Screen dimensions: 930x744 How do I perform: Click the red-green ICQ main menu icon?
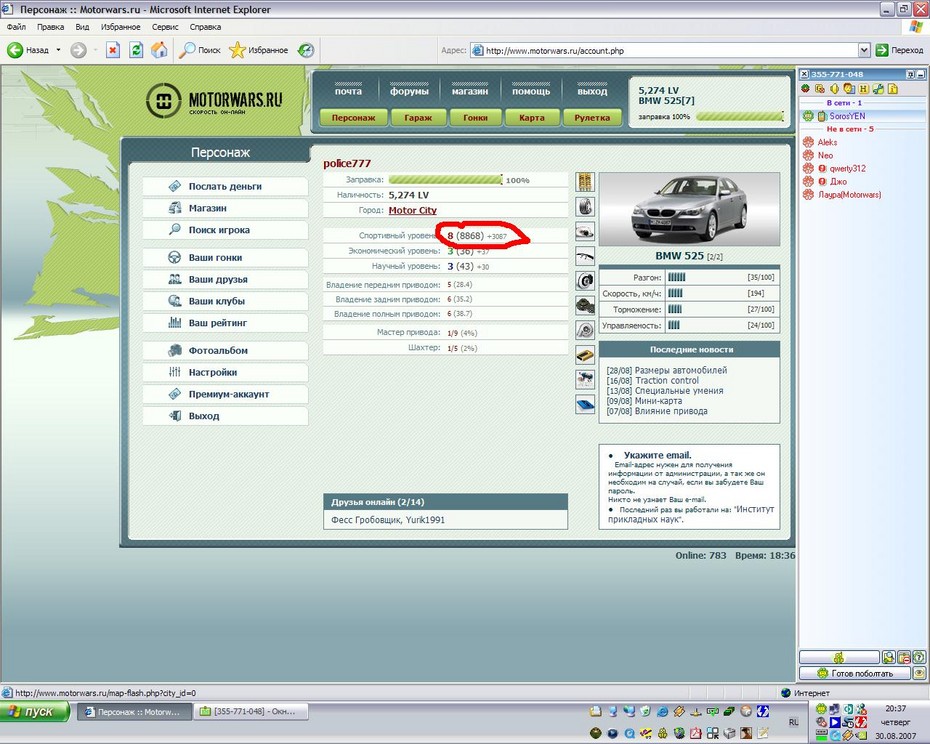[x=805, y=89]
